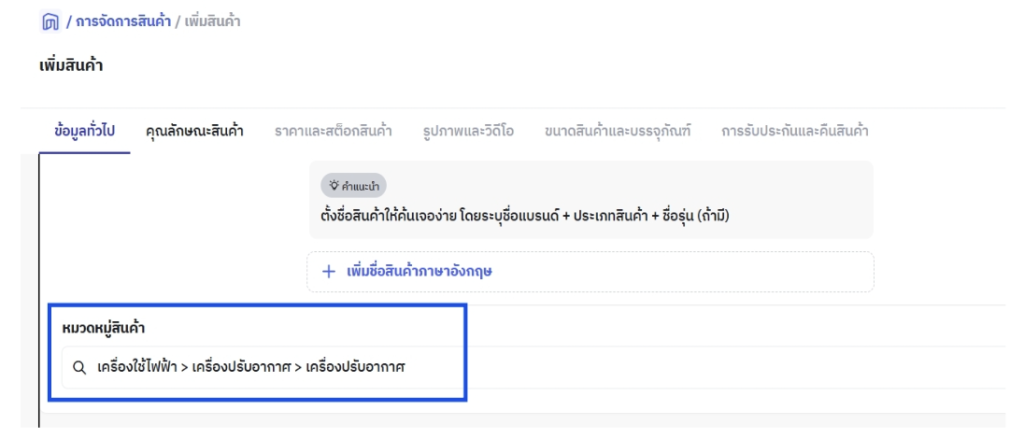Click the คำแนะนำ tip badge
This screenshot has height=439, width=1024.
tap(353, 186)
